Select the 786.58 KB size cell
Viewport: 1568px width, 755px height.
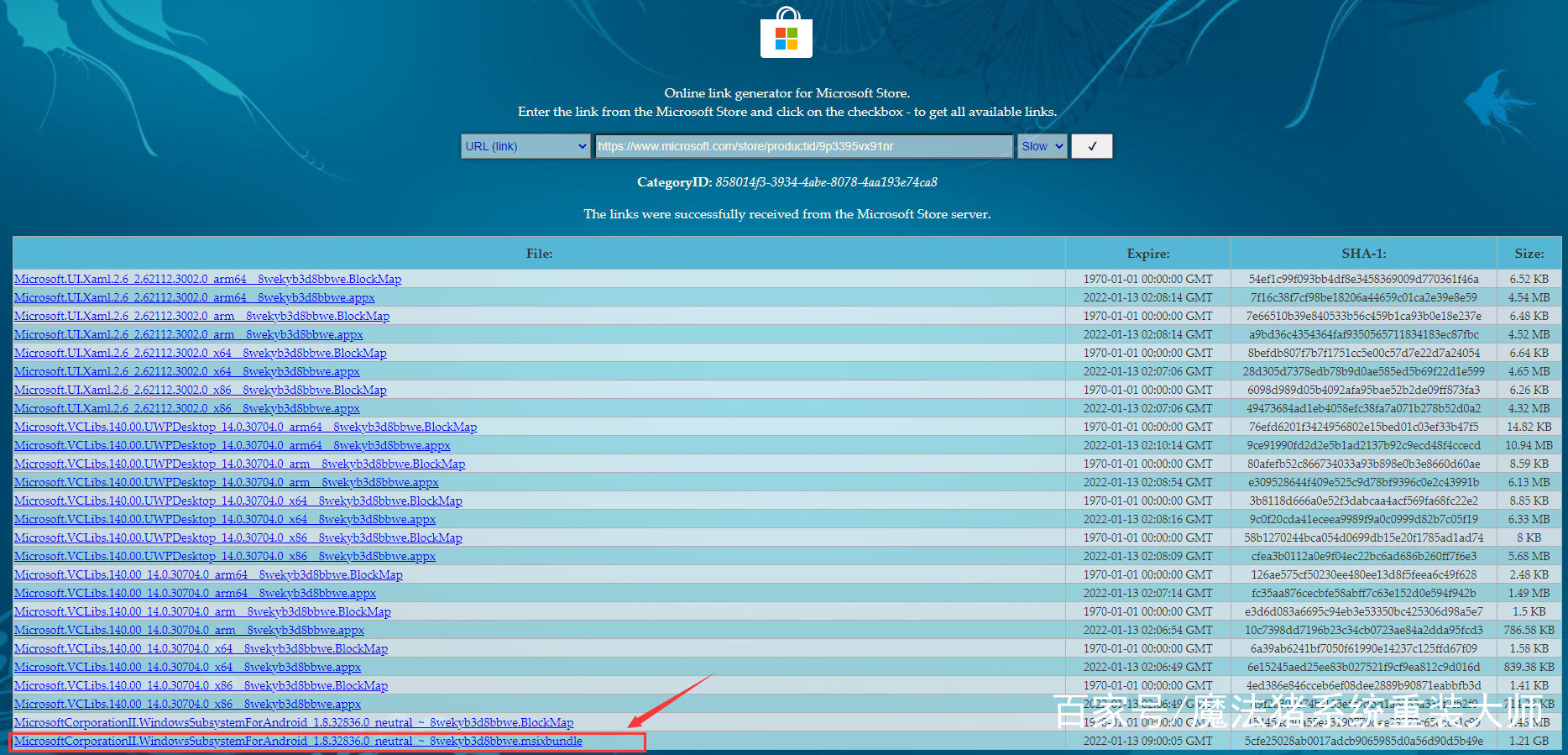pos(1529,630)
